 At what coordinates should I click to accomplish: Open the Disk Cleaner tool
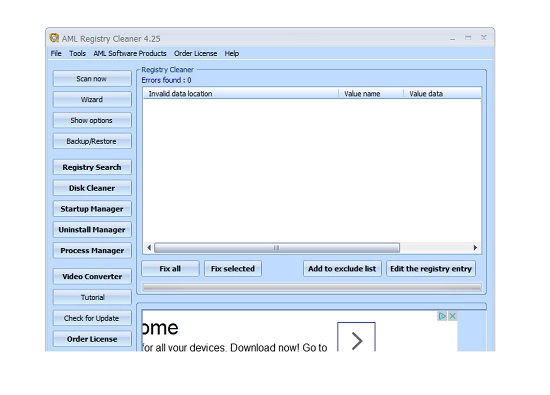tap(92, 188)
